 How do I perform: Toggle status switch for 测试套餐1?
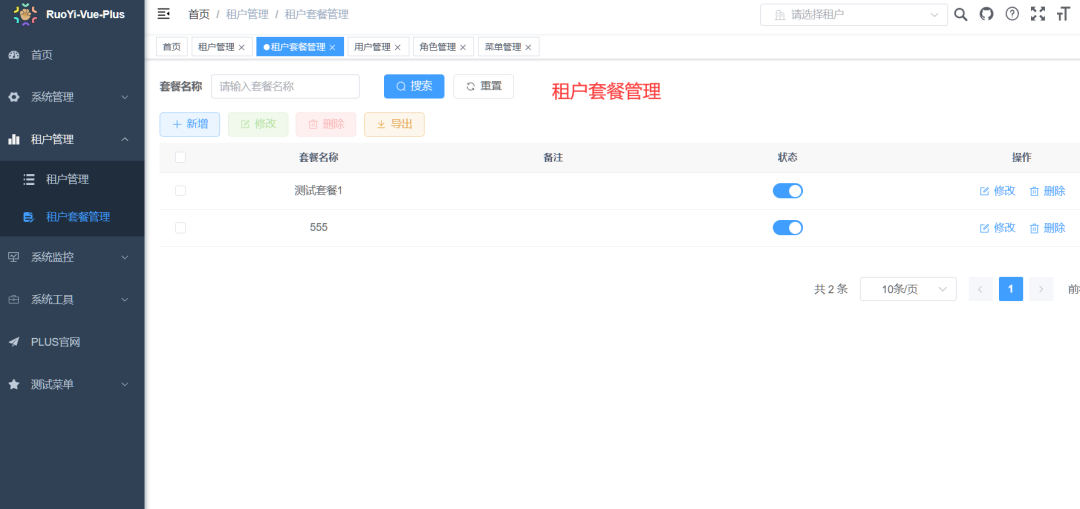pyautogui.click(x=787, y=191)
